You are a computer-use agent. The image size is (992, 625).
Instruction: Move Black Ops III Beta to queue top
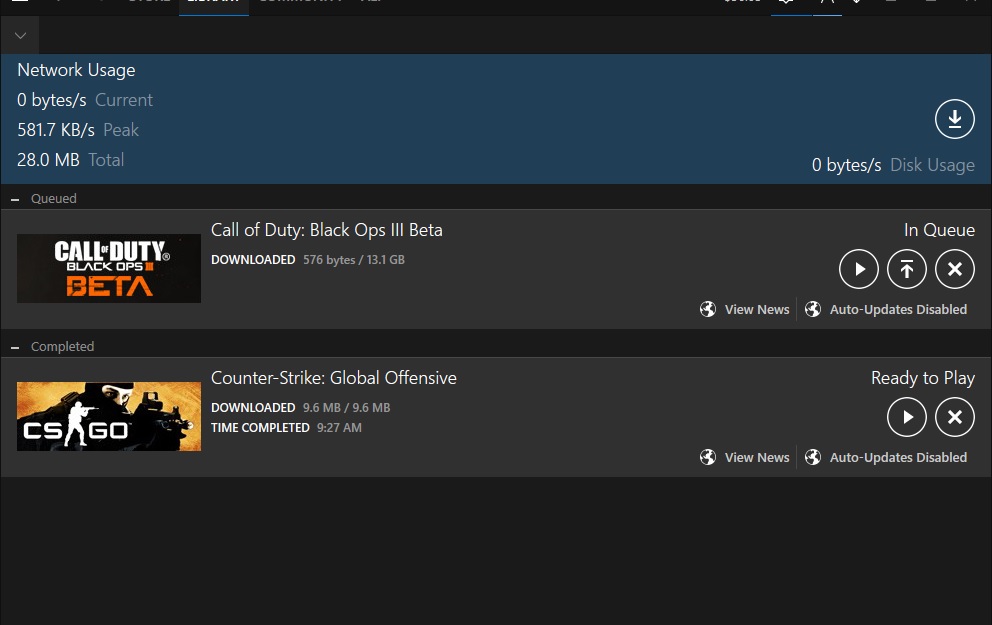[906, 269]
